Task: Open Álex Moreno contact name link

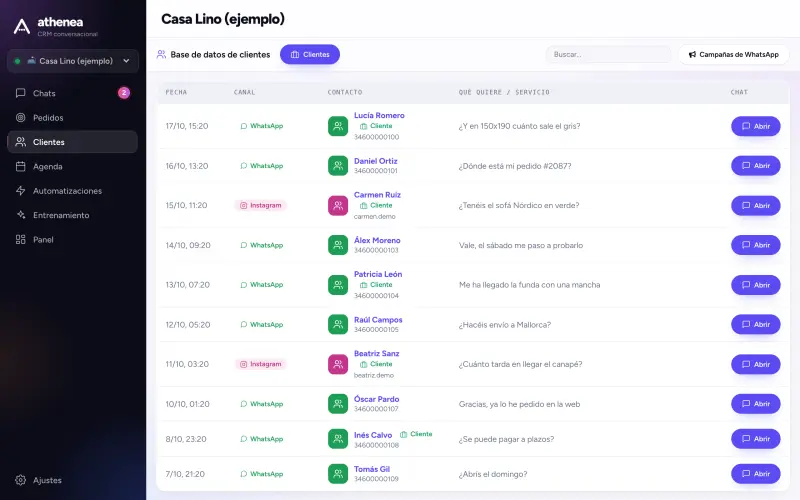Action: point(377,240)
